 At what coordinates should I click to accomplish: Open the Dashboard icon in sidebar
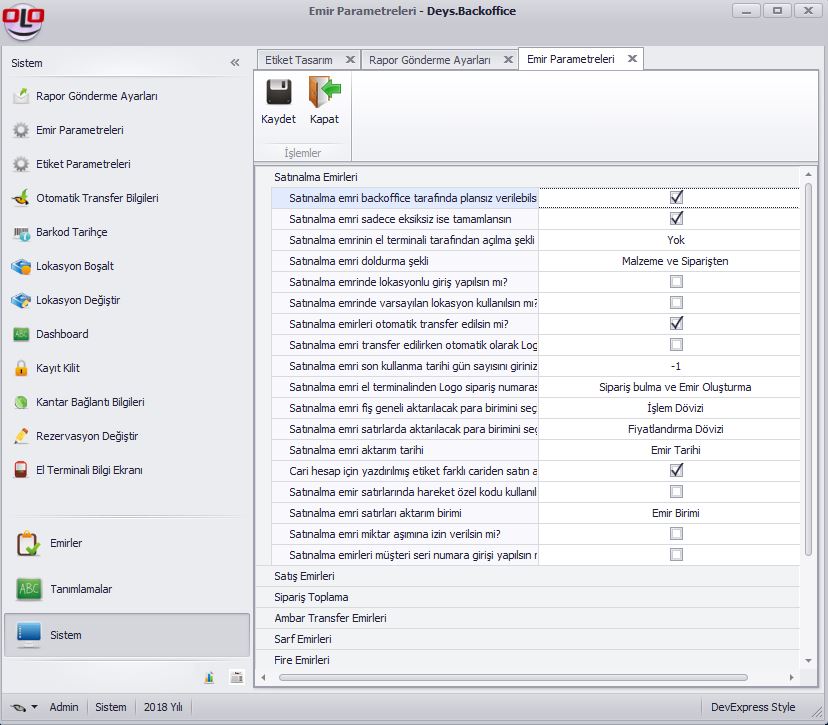point(21,334)
